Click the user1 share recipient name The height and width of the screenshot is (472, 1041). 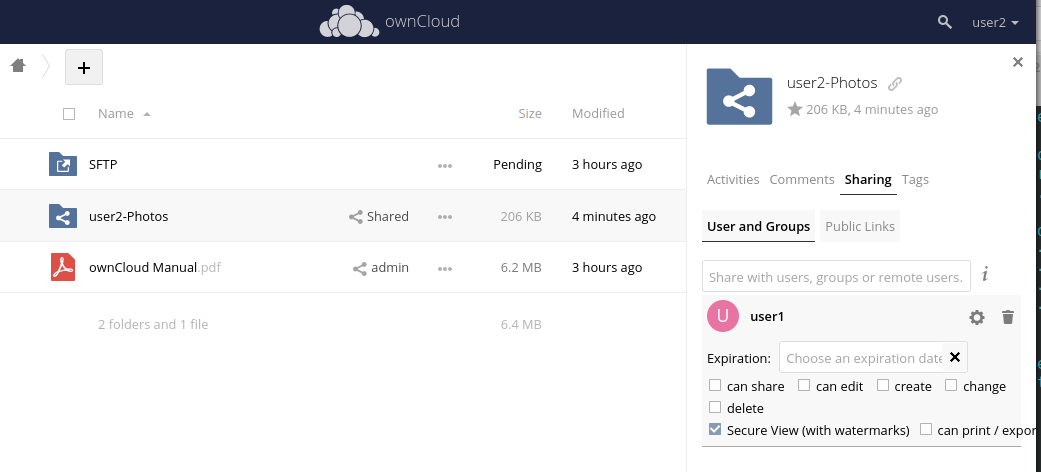(767, 317)
